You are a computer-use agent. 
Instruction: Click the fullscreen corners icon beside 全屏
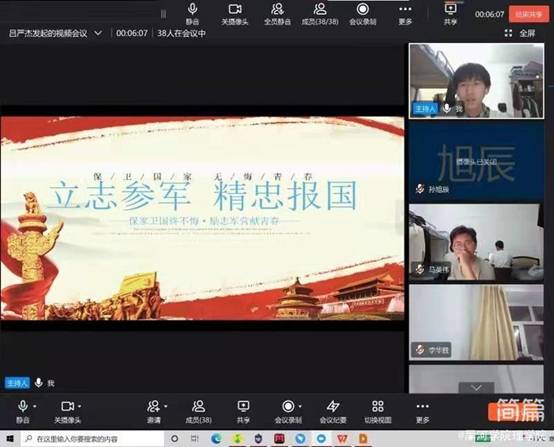[508, 33]
